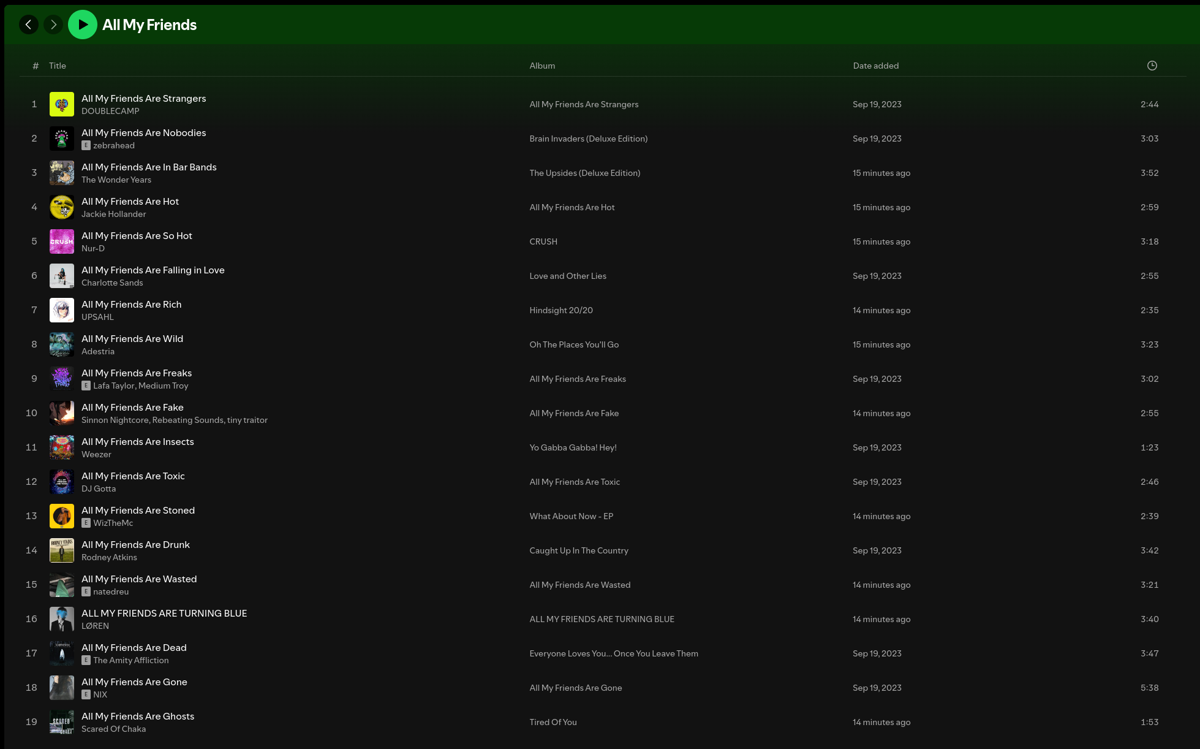This screenshot has width=1200, height=749.
Task: Play the All My Friends playlist
Action: [83, 24]
